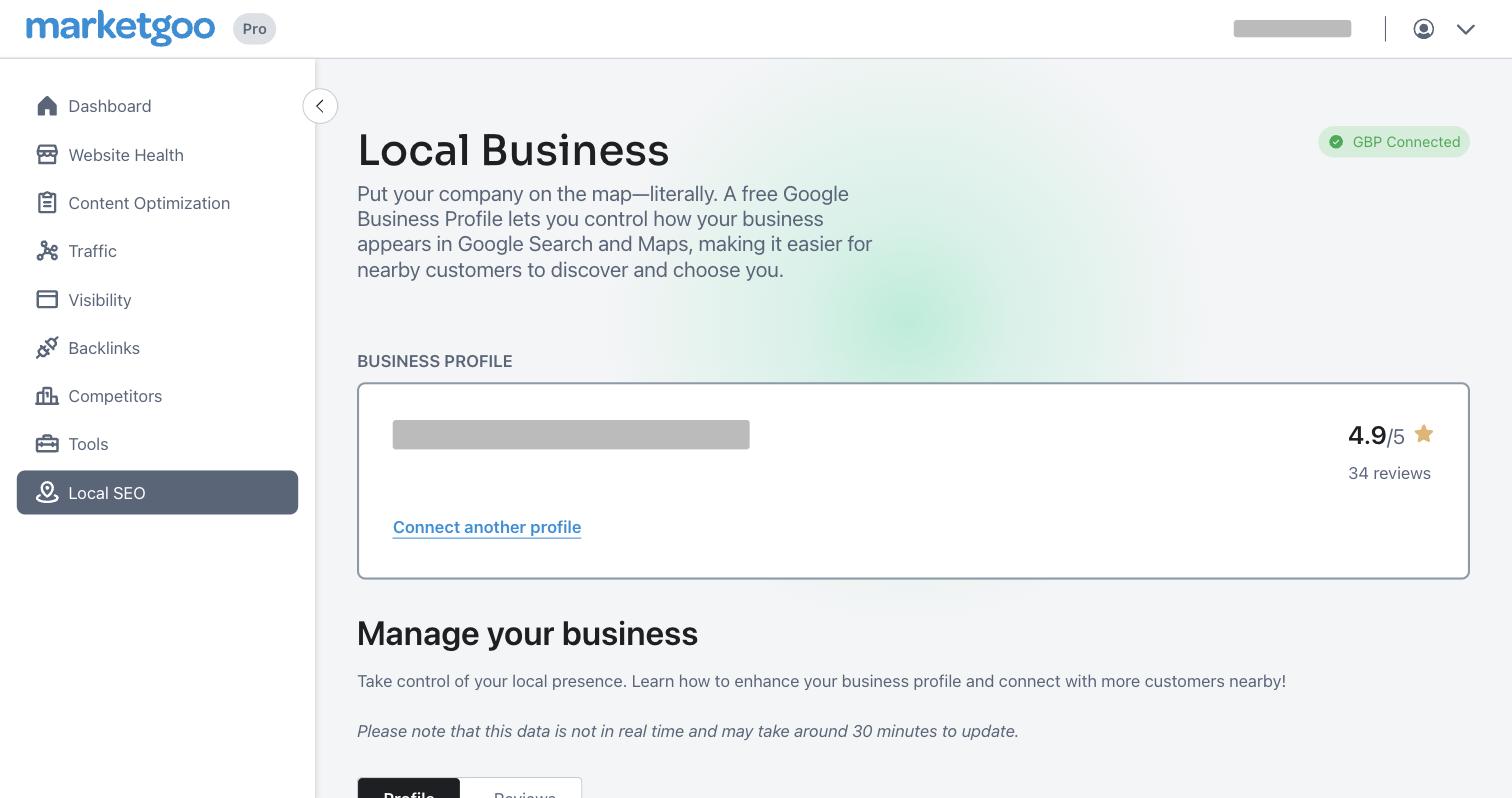This screenshot has height=798, width=1512.
Task: Switch to the Profile tab
Action: point(409,790)
